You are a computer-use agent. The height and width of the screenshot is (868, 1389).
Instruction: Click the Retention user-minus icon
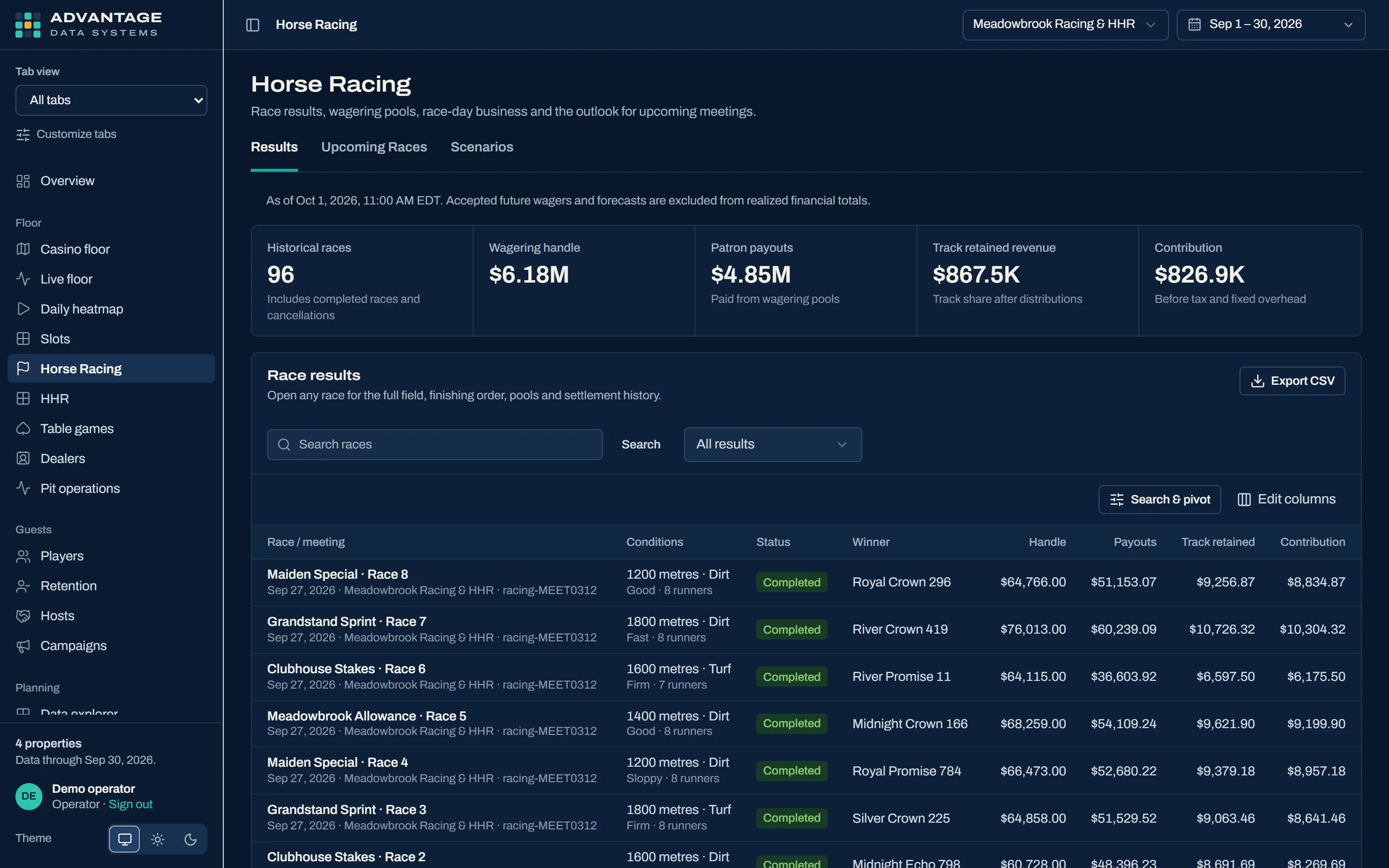(23, 585)
